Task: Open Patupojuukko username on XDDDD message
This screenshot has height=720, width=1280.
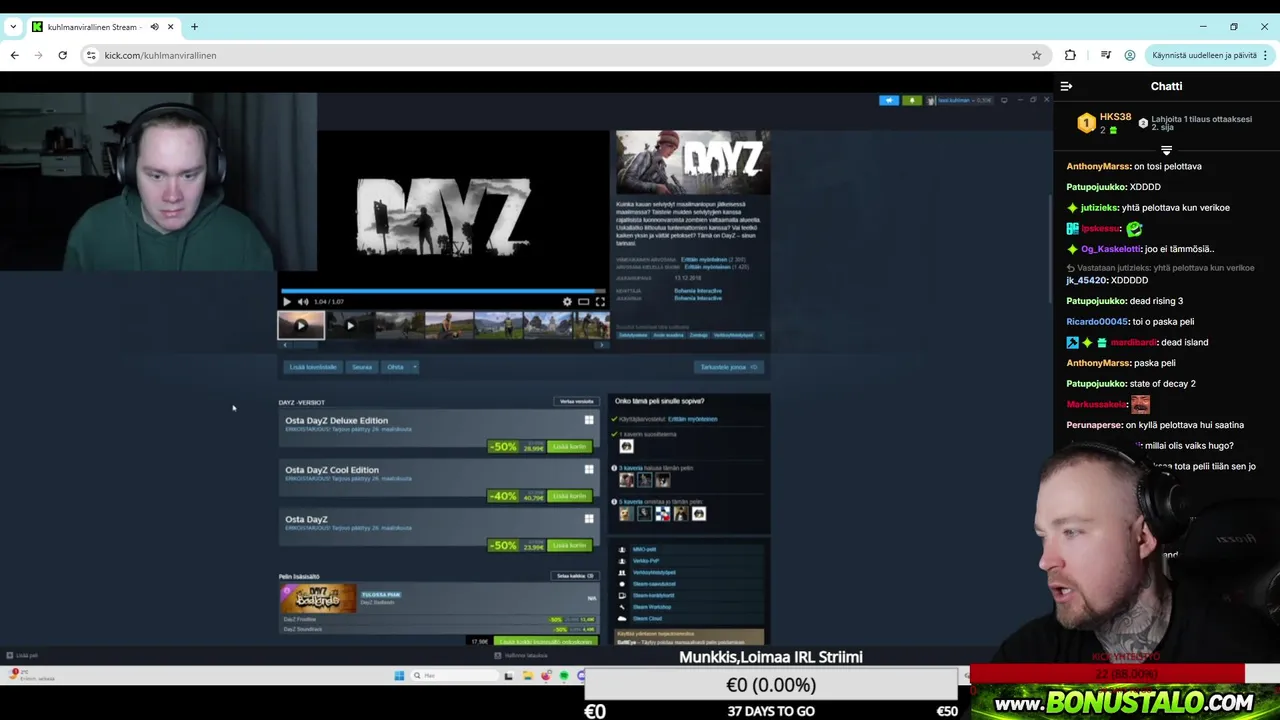Action: click(x=1097, y=187)
